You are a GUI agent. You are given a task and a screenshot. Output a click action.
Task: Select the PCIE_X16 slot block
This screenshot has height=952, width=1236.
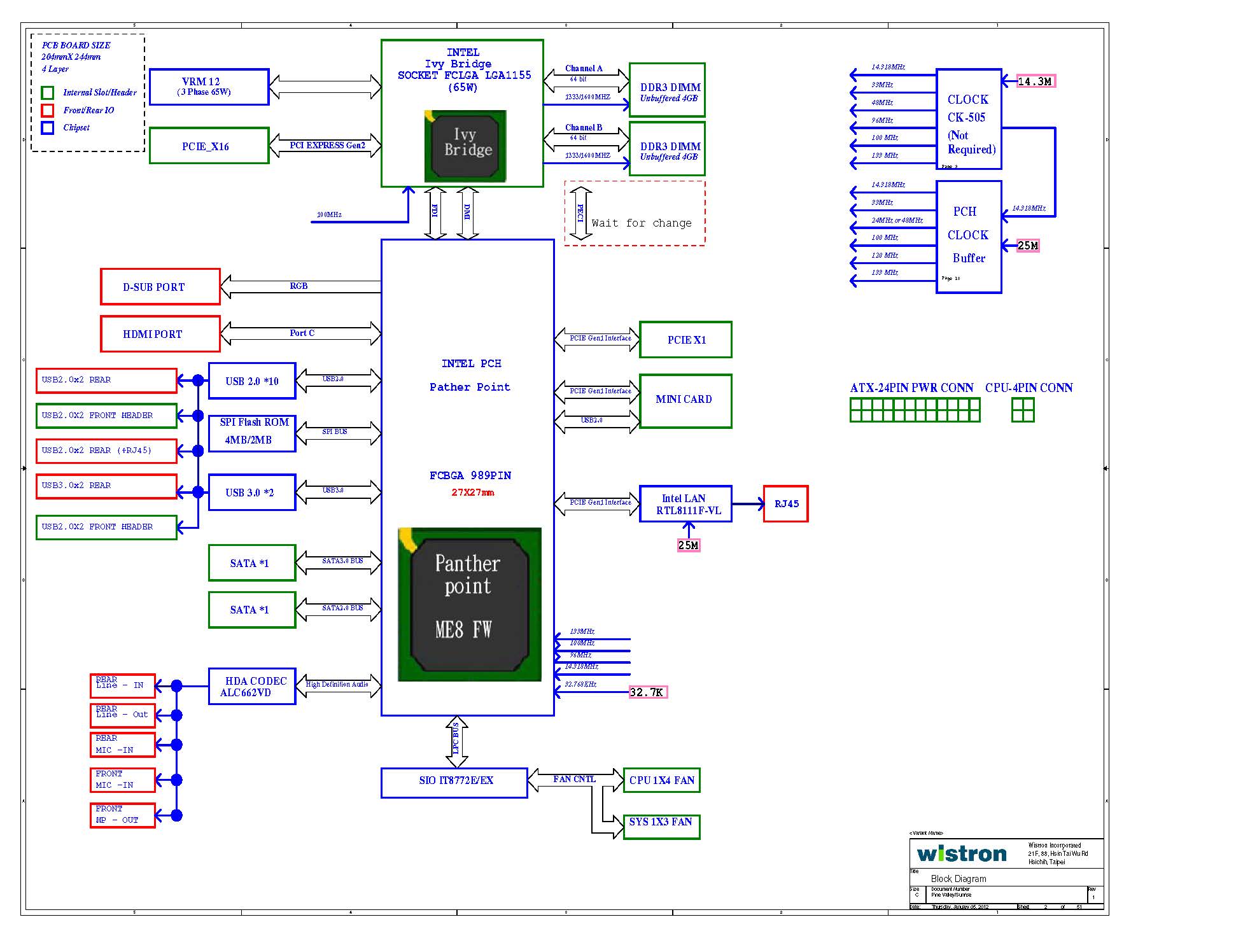[x=209, y=146]
